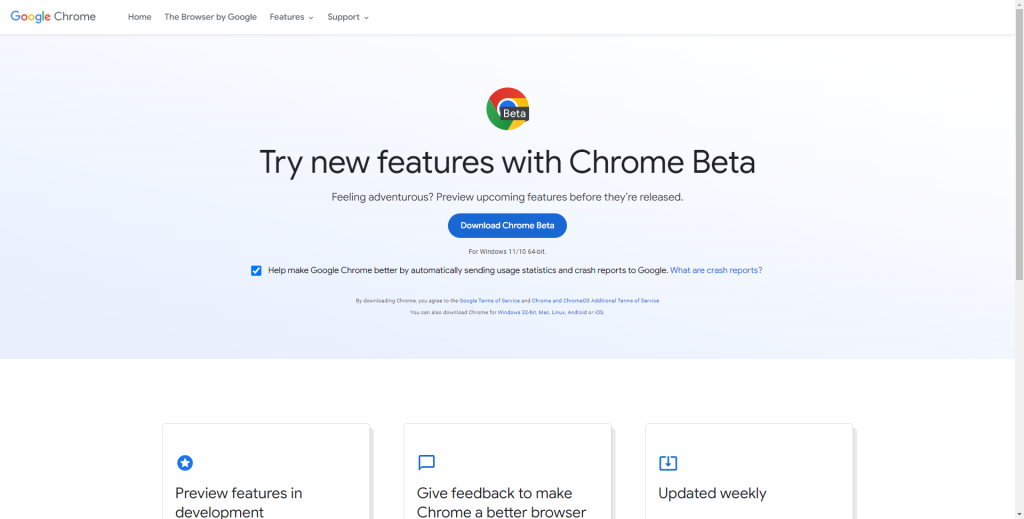Choose the Linux download link
1024x519 pixels.
click(558, 313)
